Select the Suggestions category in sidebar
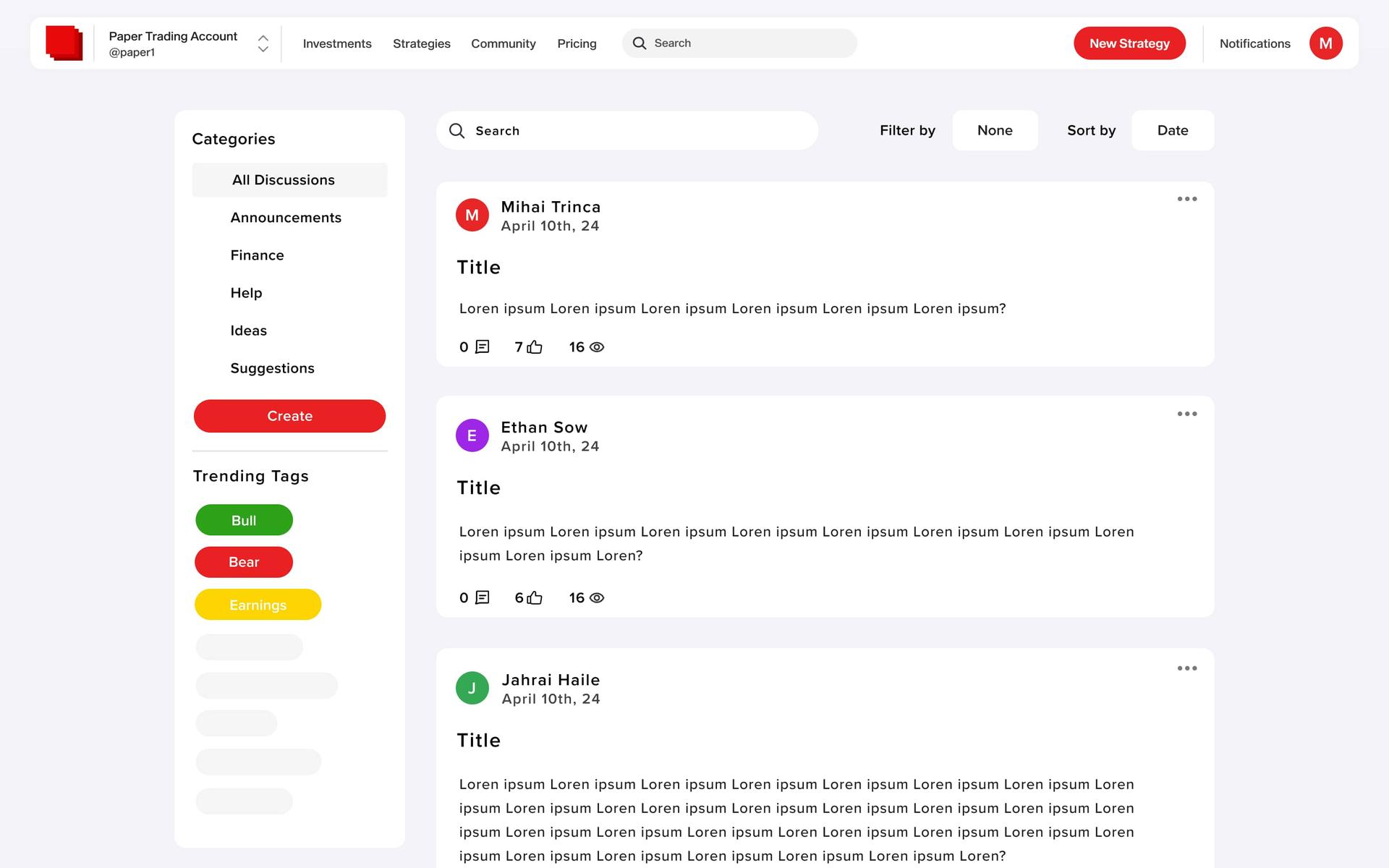The image size is (1389, 868). pos(273,368)
